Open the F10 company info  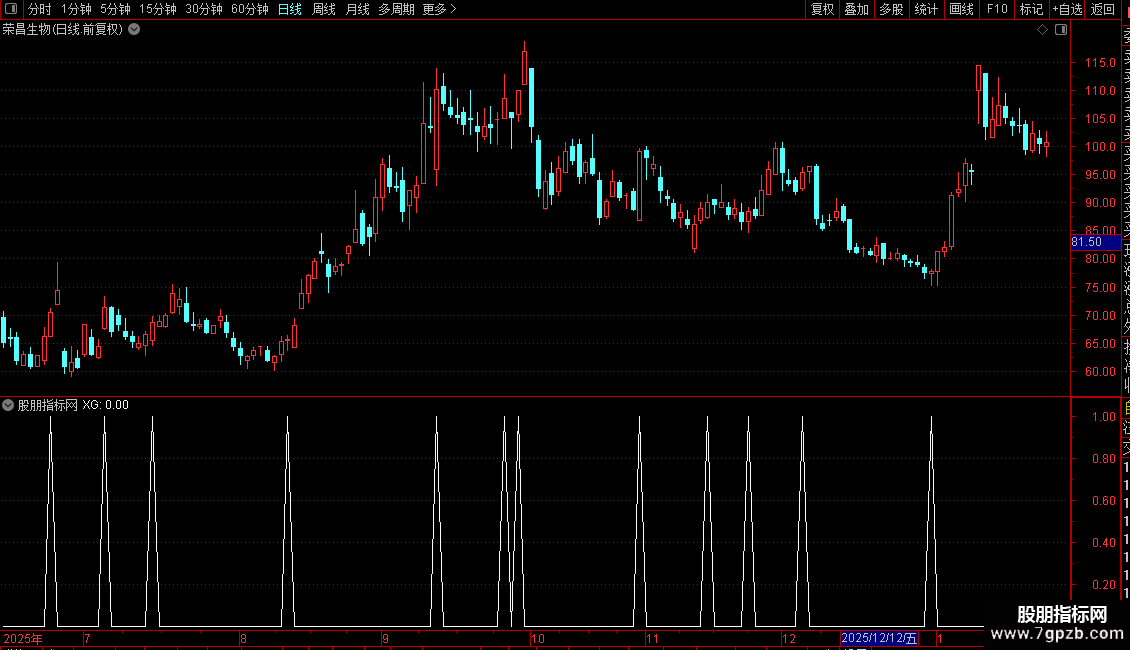click(997, 9)
